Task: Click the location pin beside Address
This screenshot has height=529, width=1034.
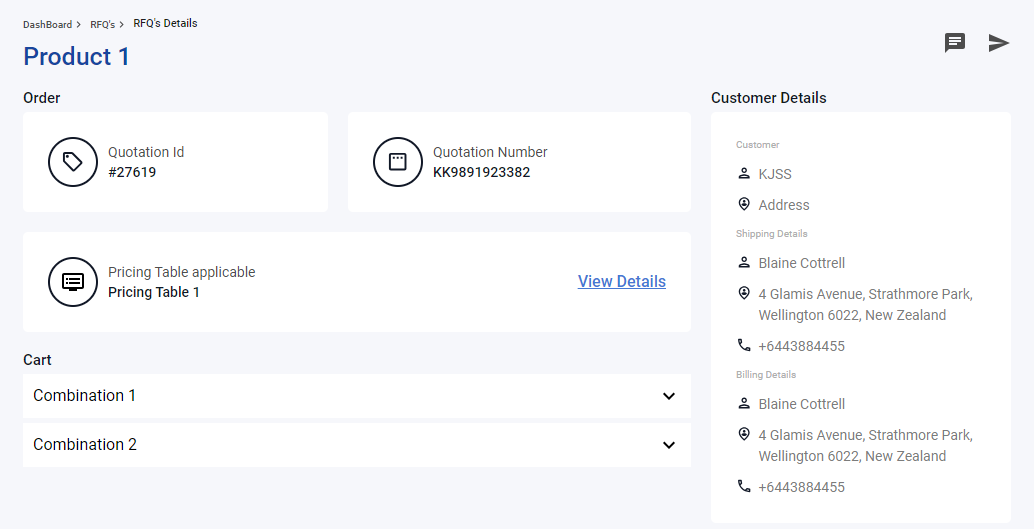Action: [744, 204]
